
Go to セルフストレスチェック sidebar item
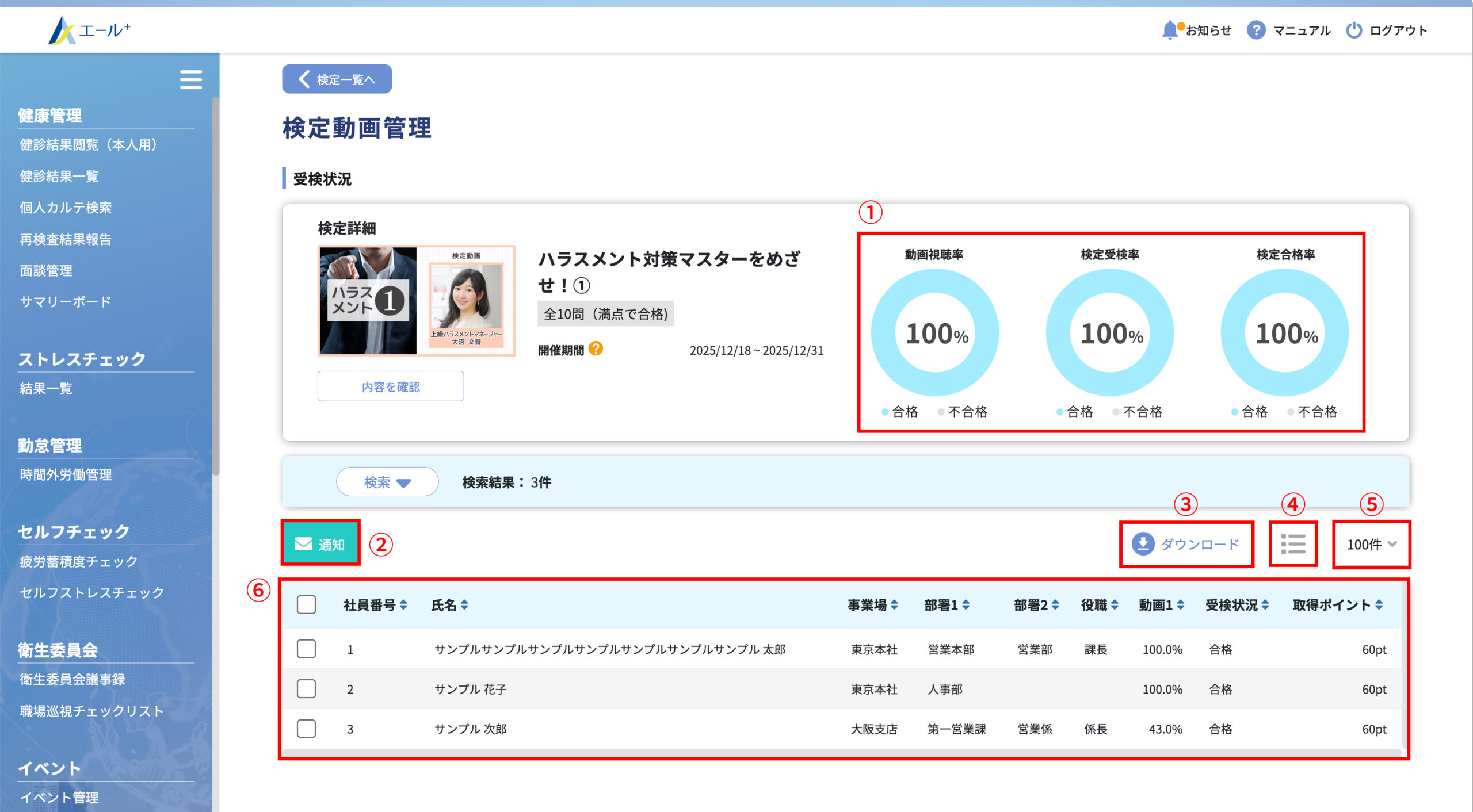[92, 592]
